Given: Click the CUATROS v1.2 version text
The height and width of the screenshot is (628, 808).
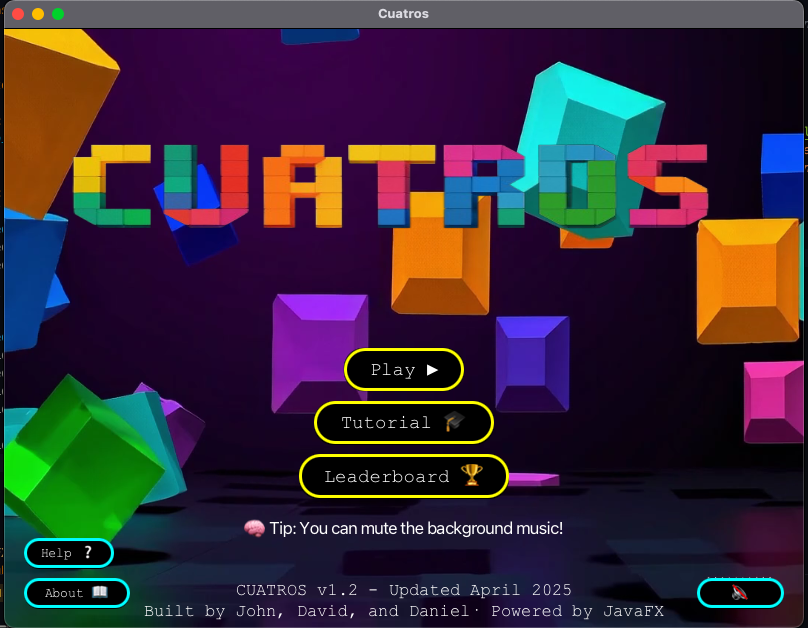Looking at the screenshot, I should point(404,589).
